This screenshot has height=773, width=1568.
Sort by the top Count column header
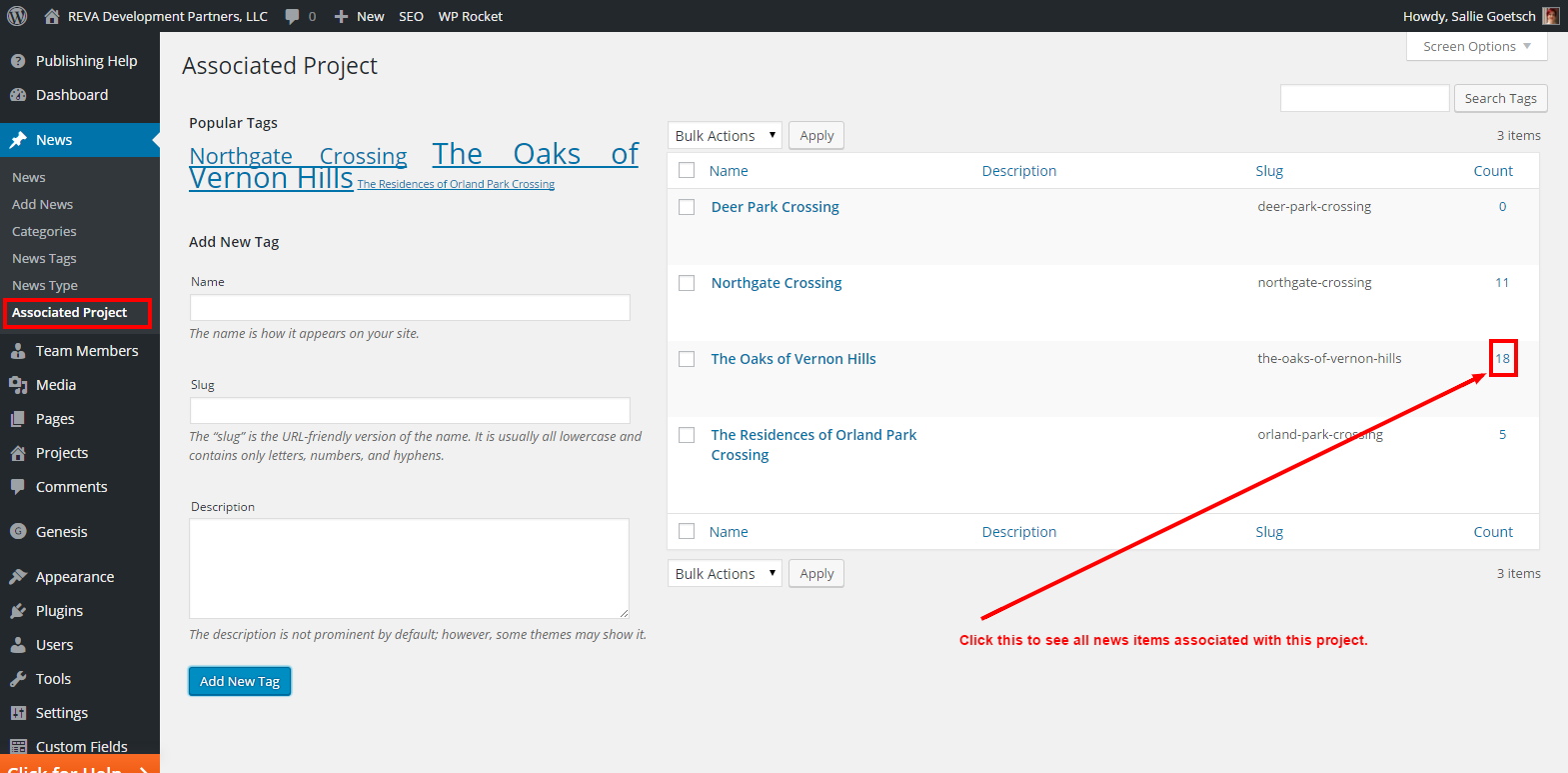click(1493, 171)
